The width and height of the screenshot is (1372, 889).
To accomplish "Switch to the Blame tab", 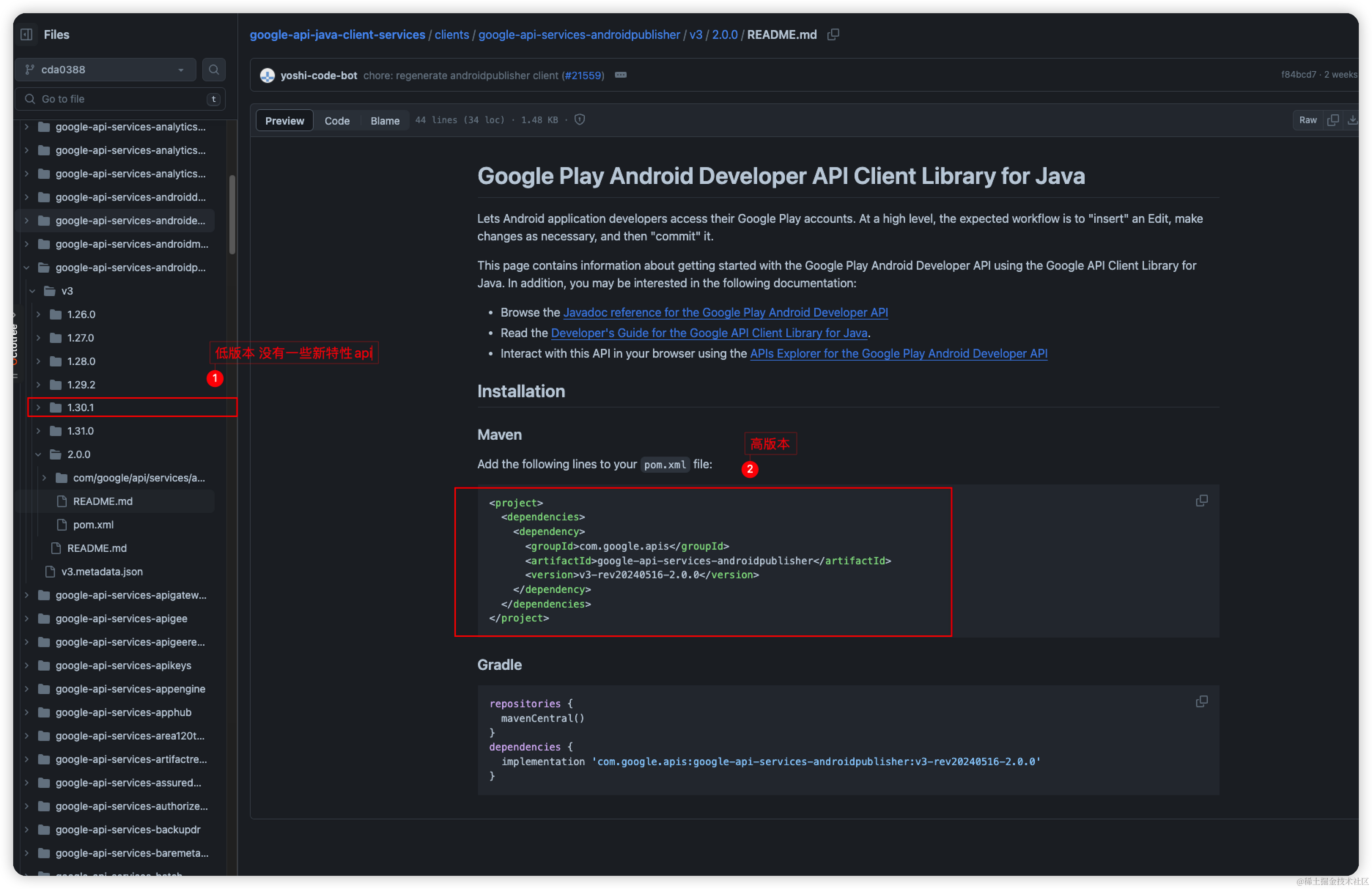I will pos(384,121).
